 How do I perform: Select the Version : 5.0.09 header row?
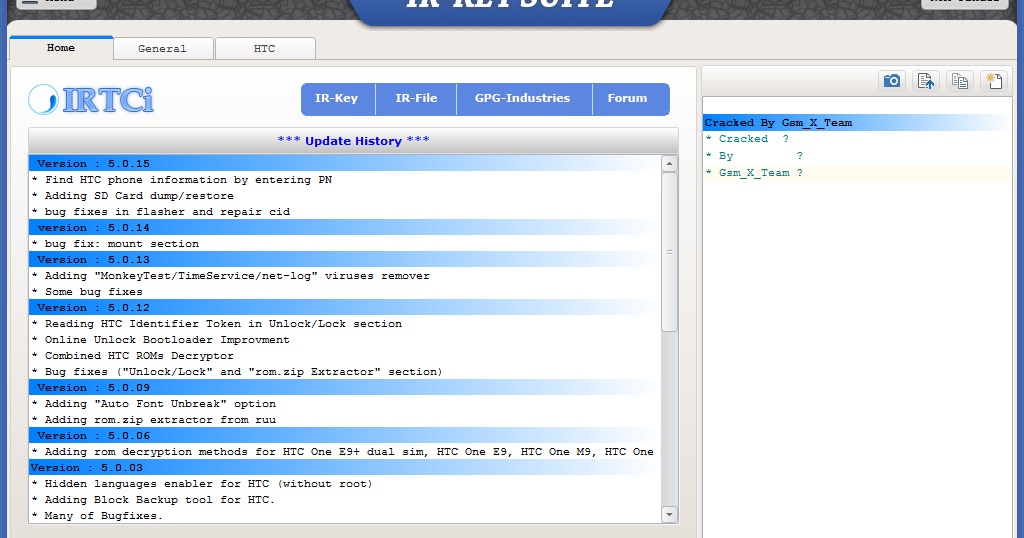[345, 387]
